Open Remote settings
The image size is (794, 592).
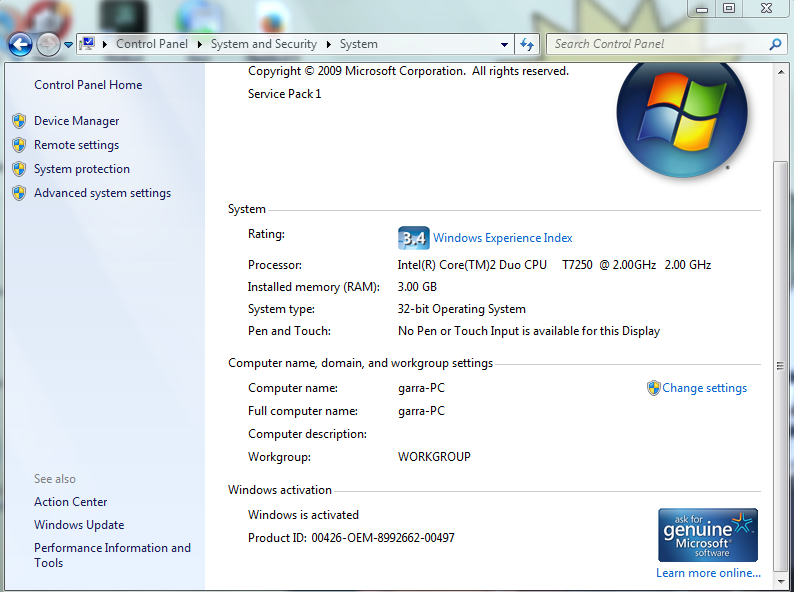click(x=76, y=145)
